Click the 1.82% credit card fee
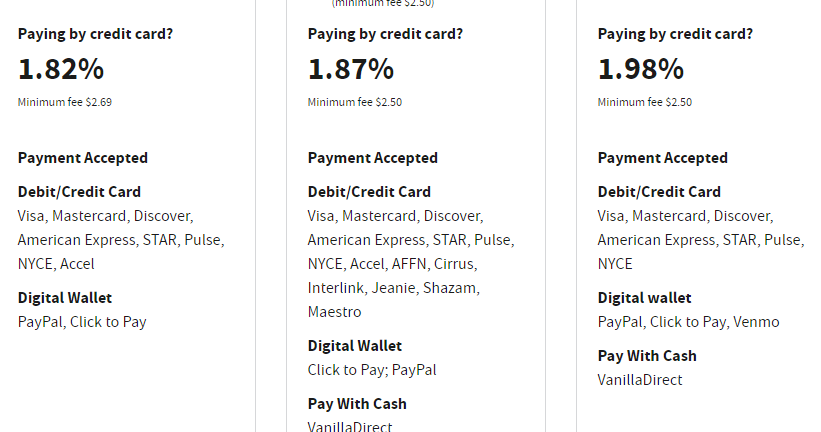Viewport: 821px width, 432px height. 61,70
